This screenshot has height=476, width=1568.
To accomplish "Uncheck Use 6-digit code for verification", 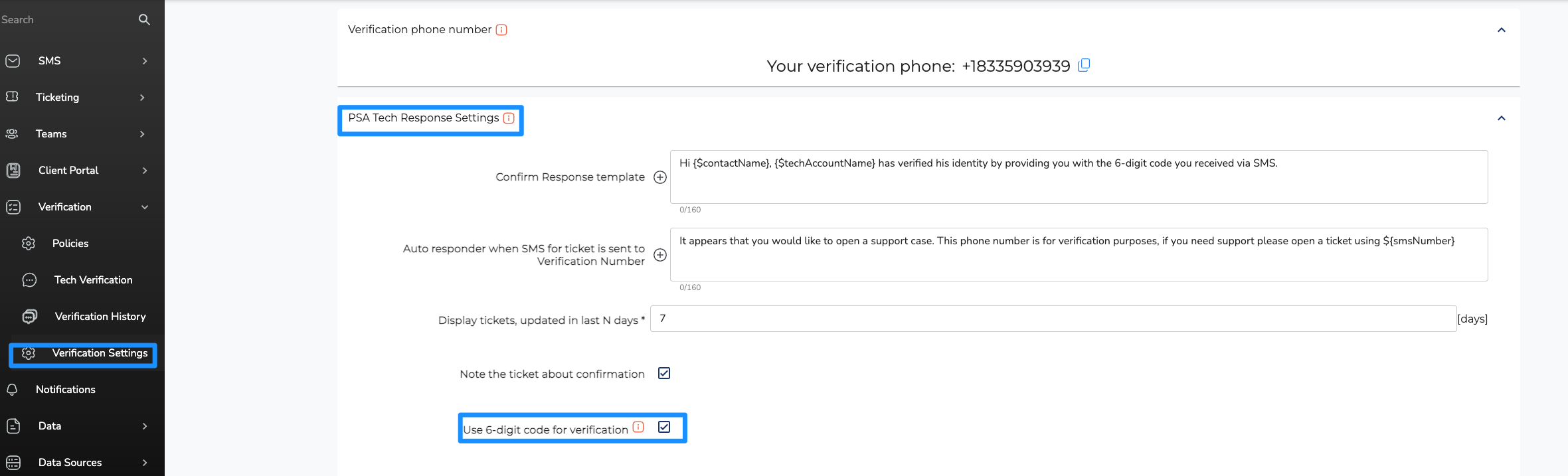I will pyautogui.click(x=664, y=427).
